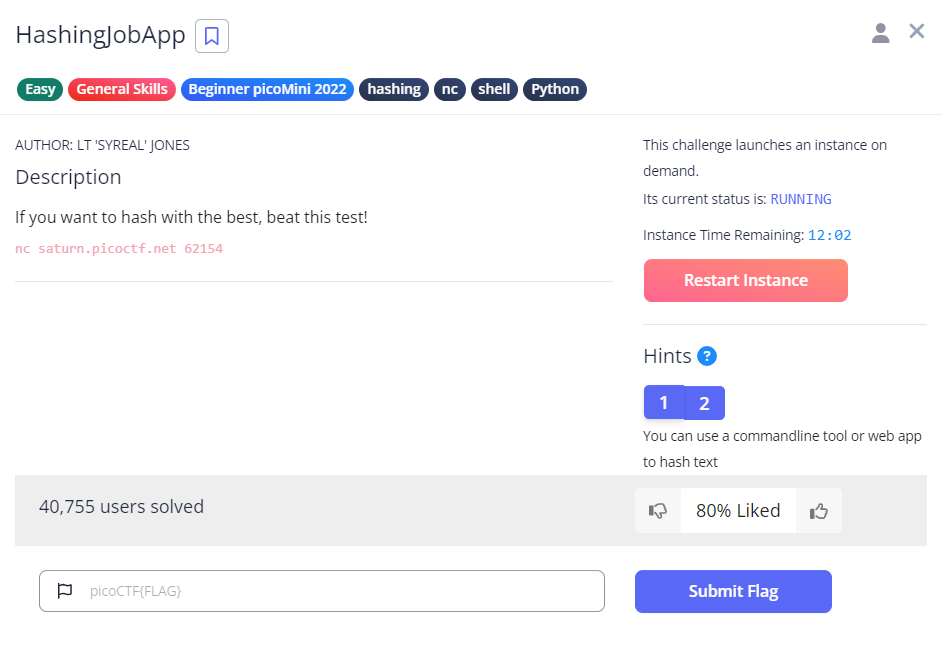This screenshot has width=943, height=646.
Task: Click the flag icon in input
Action: point(65,591)
